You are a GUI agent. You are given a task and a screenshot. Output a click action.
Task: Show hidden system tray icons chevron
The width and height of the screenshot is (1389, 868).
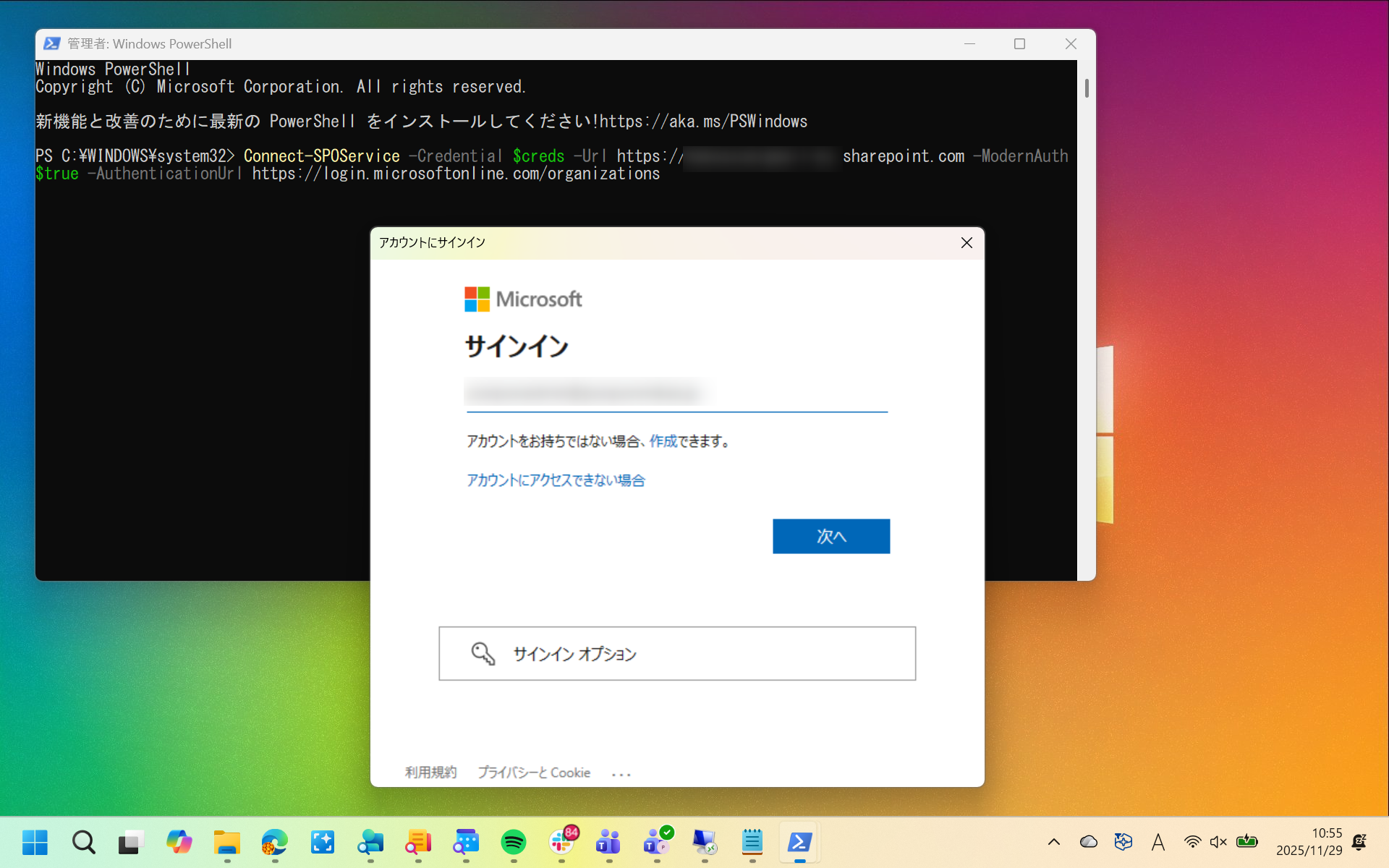[1054, 842]
